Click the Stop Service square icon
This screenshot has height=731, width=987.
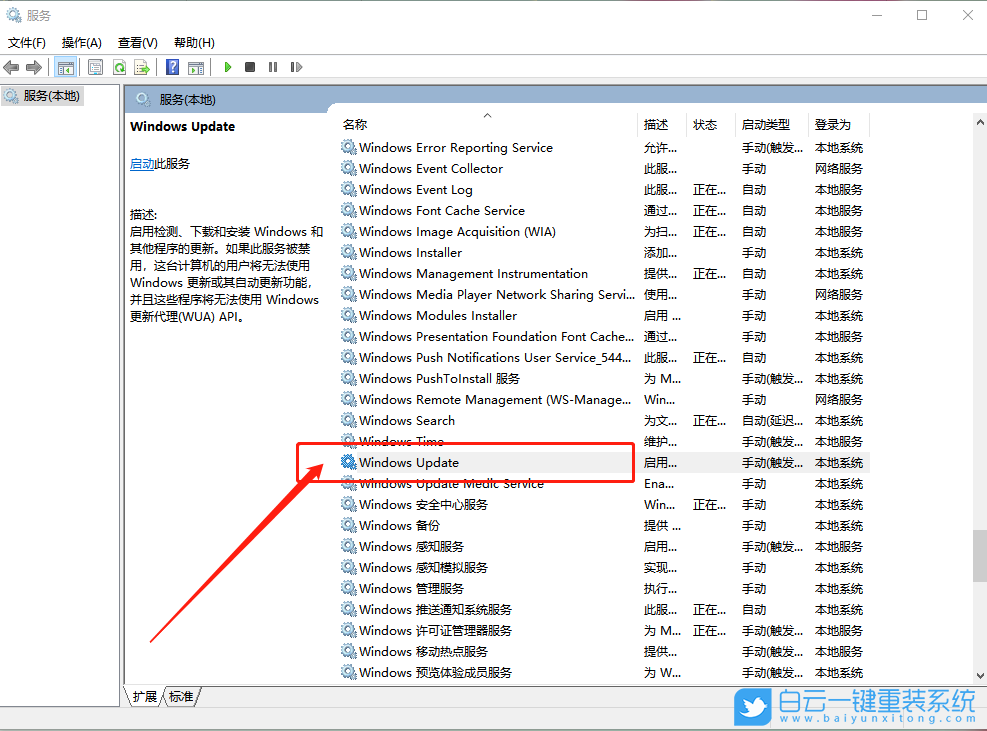(251, 67)
